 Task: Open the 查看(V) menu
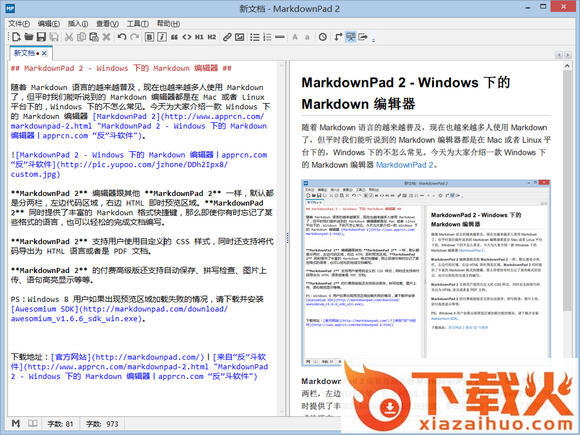108,24
